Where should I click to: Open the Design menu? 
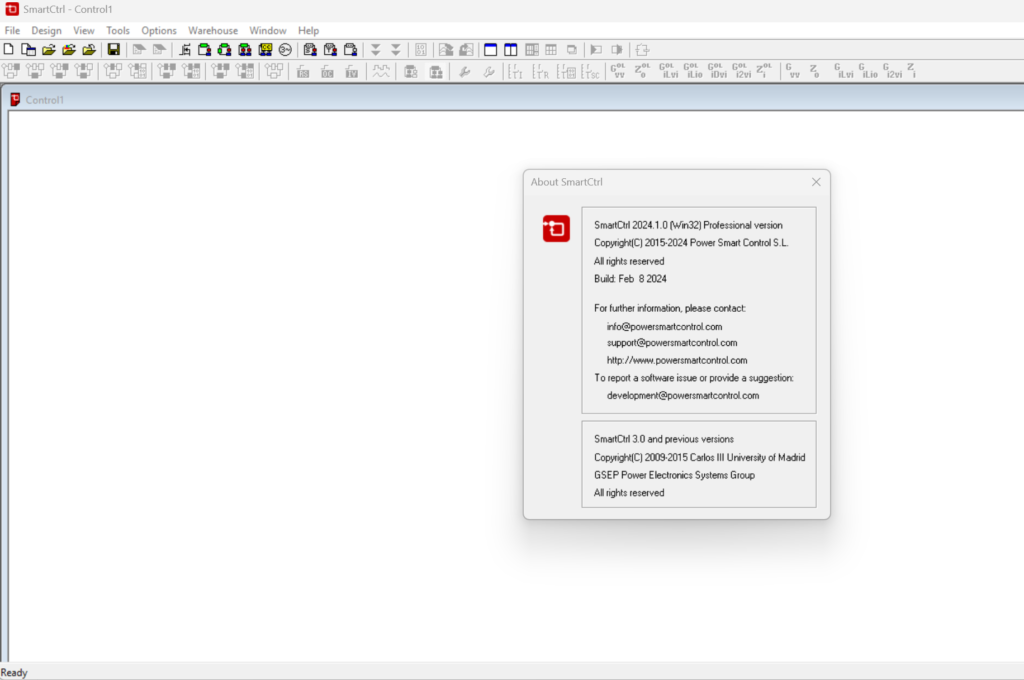[46, 31]
